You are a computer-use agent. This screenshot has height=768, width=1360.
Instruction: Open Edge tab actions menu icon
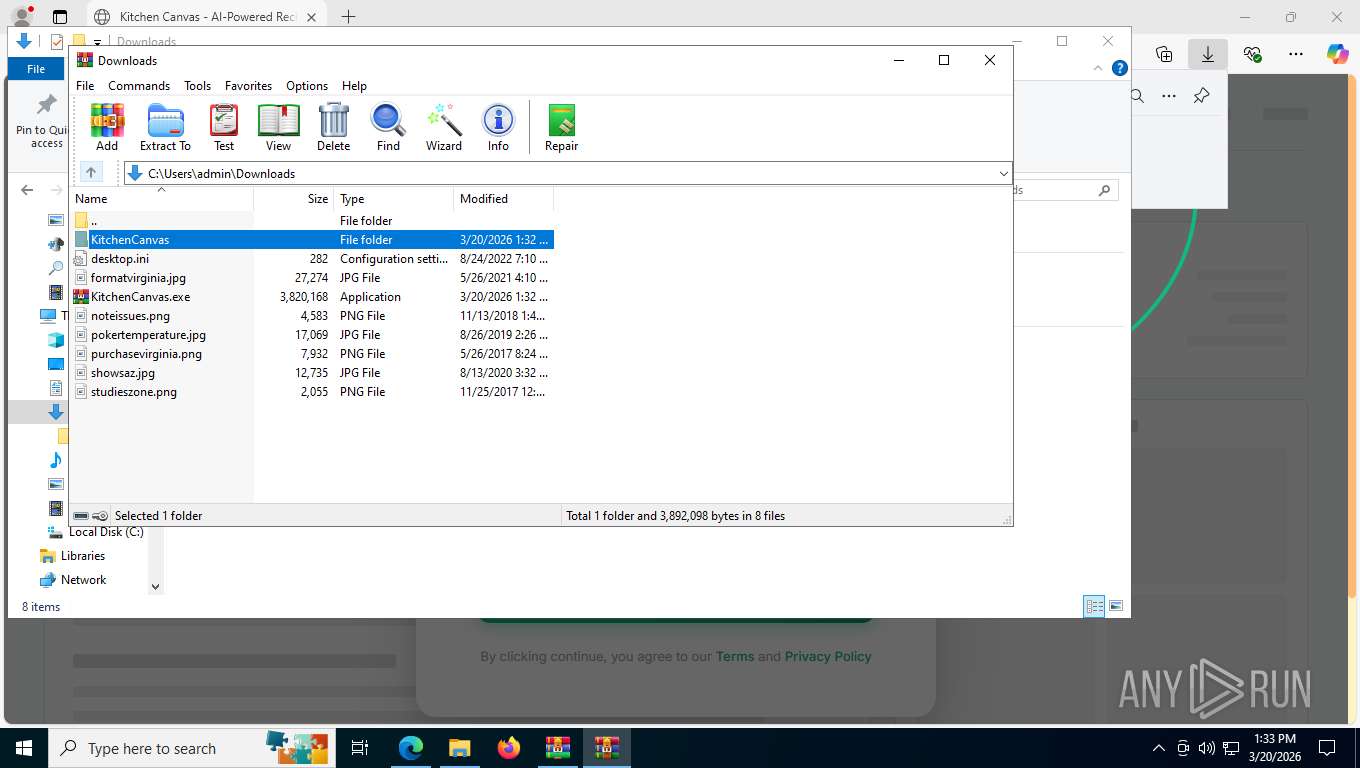tap(60, 17)
